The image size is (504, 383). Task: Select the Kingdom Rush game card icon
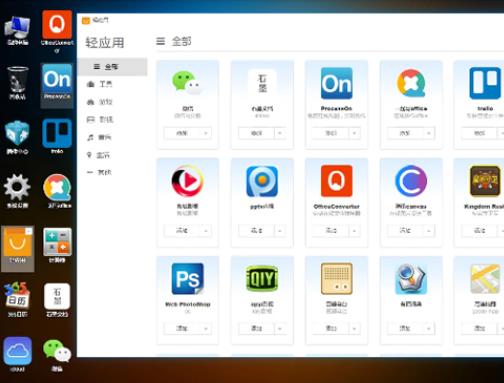[485, 181]
